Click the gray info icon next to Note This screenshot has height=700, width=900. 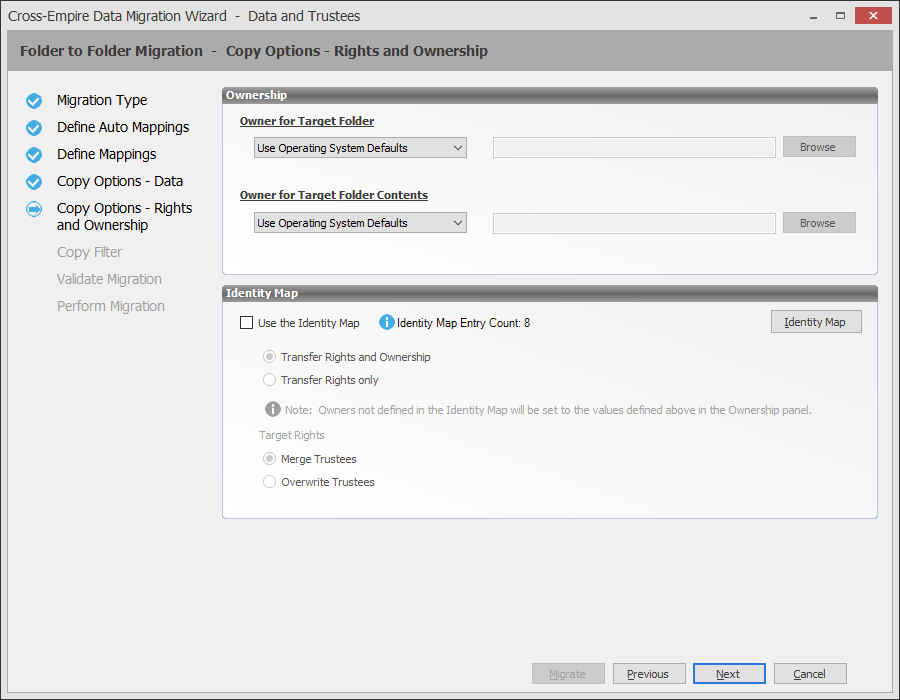pyautogui.click(x=272, y=409)
